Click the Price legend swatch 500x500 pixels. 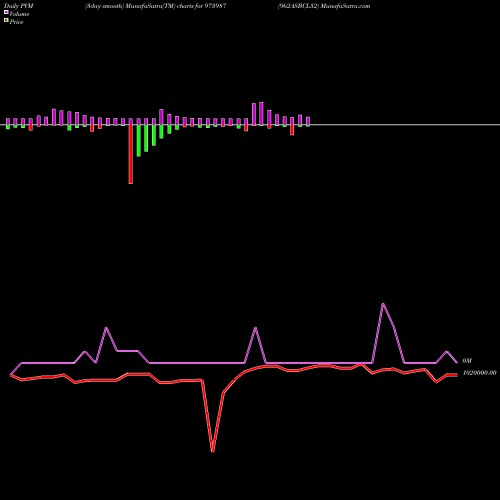[6, 20]
